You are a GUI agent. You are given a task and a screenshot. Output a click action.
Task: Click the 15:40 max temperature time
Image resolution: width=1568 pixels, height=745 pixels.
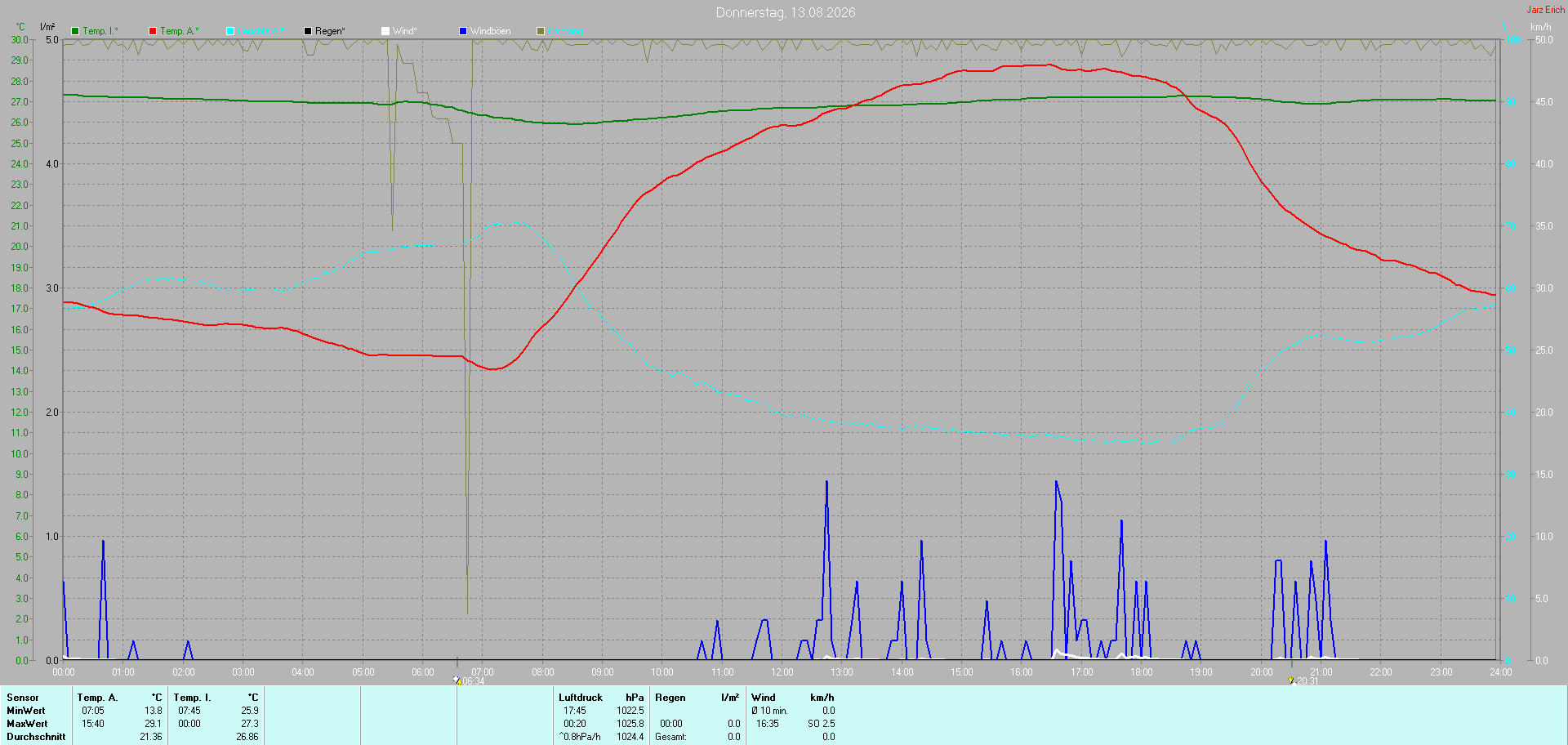coord(93,724)
